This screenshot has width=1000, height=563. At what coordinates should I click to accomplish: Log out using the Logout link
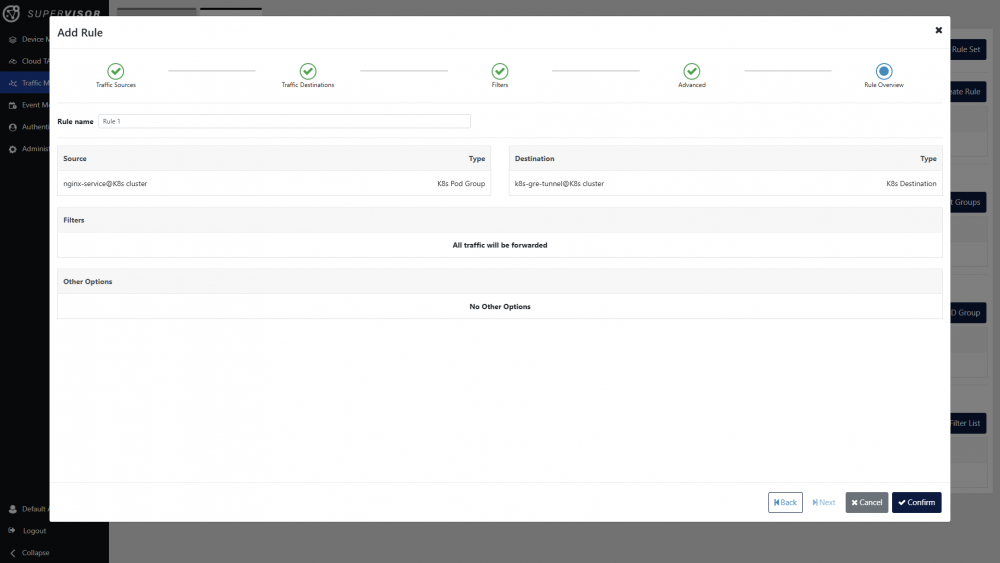tap(34, 531)
